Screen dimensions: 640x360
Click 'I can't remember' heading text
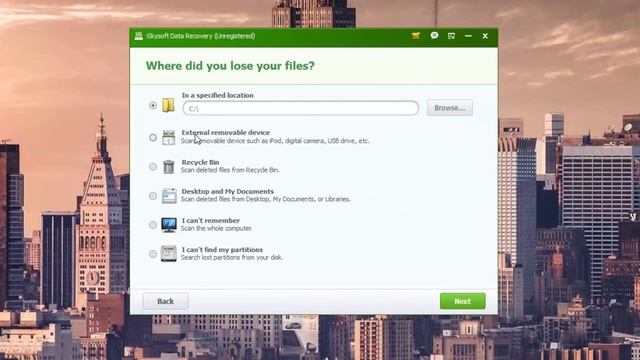211,220
